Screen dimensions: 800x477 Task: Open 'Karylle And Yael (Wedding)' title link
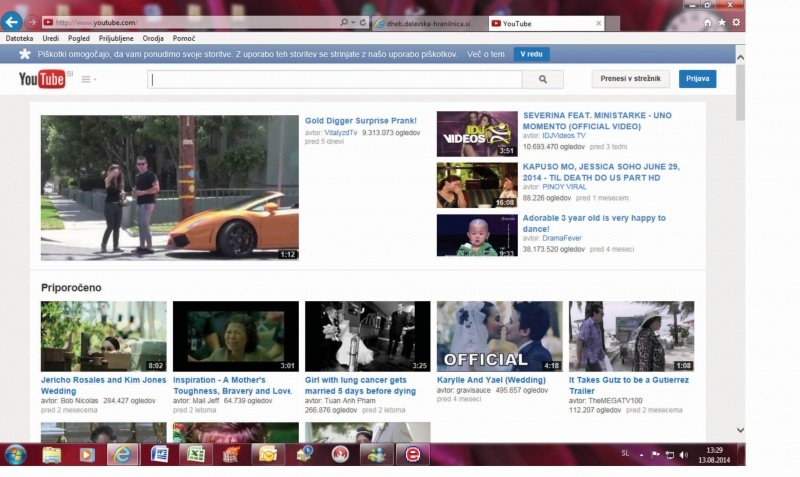click(x=491, y=380)
